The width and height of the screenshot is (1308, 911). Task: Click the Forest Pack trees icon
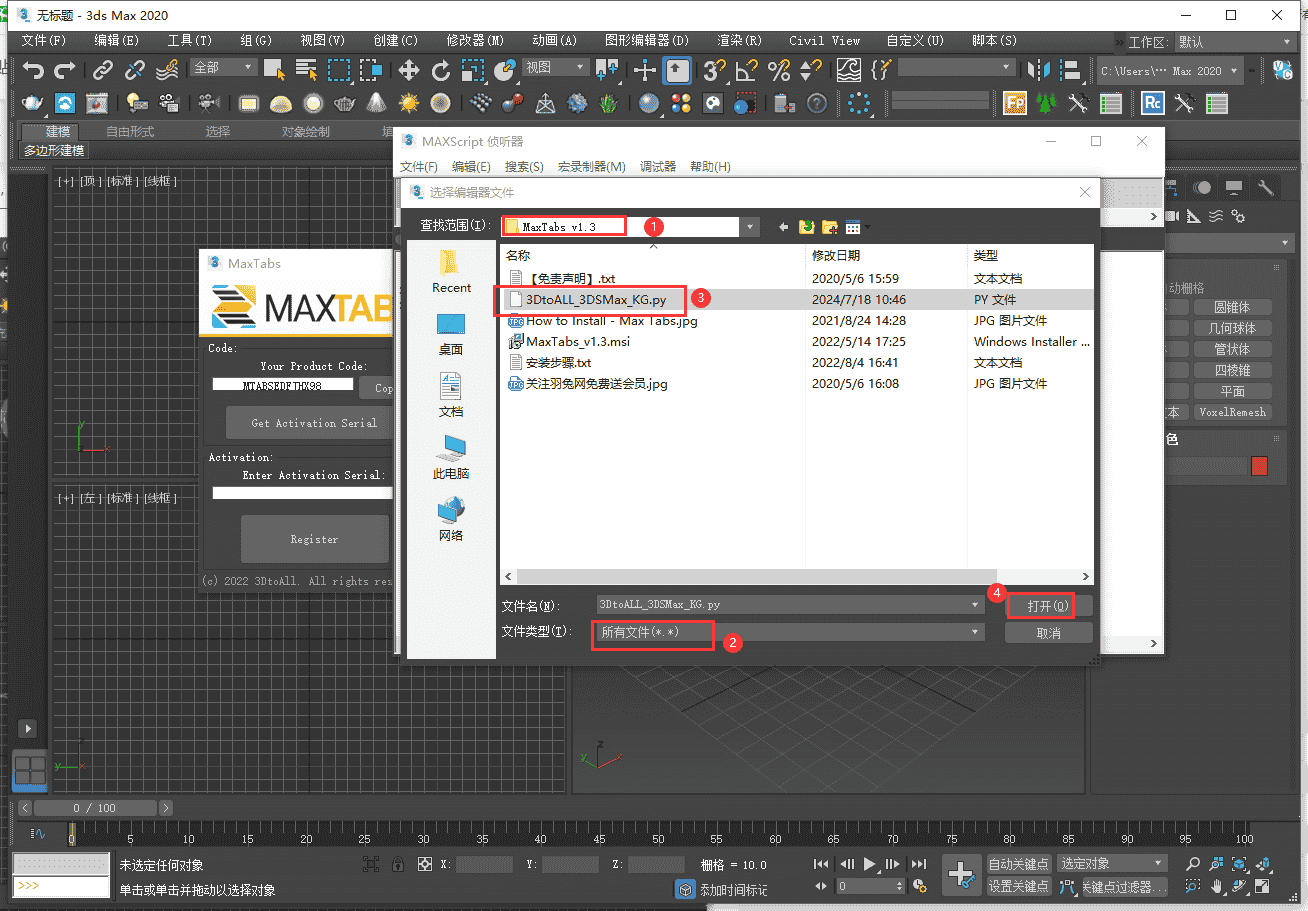point(1046,103)
